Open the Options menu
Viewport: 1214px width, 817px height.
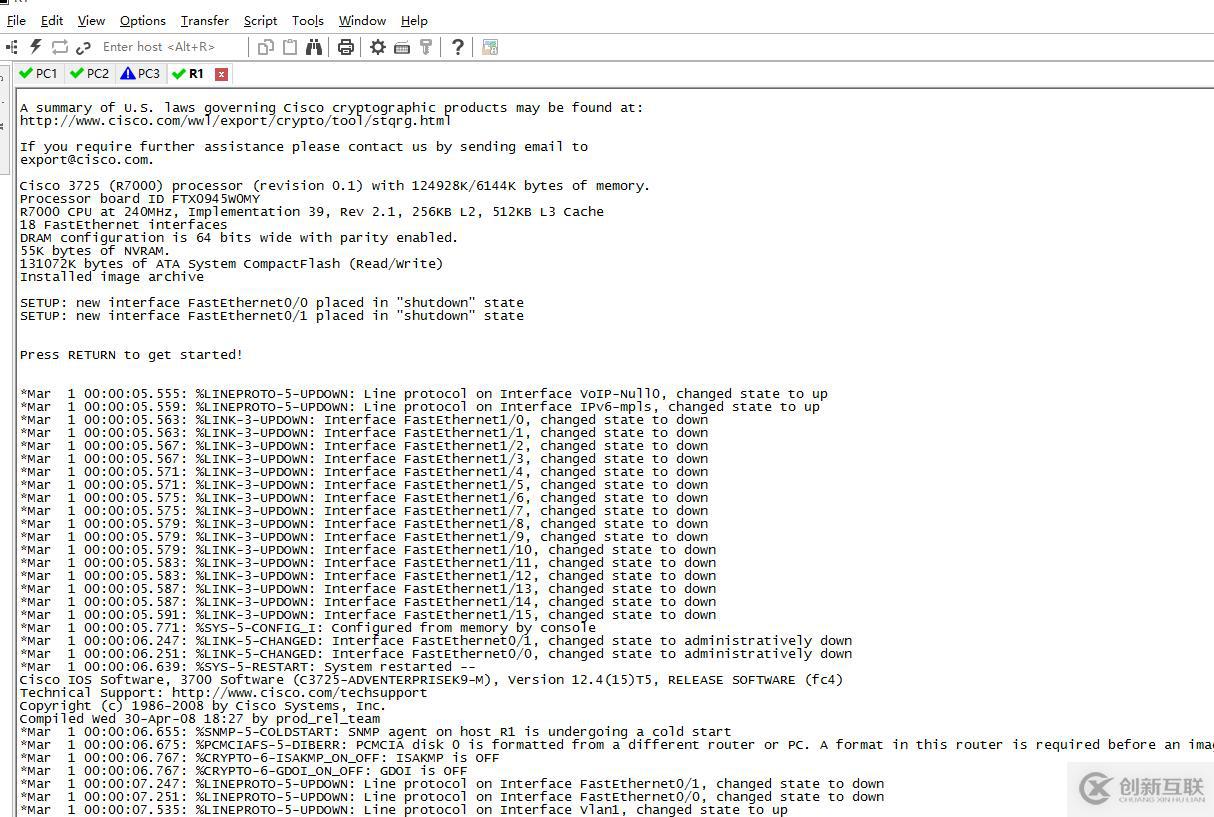(x=143, y=20)
